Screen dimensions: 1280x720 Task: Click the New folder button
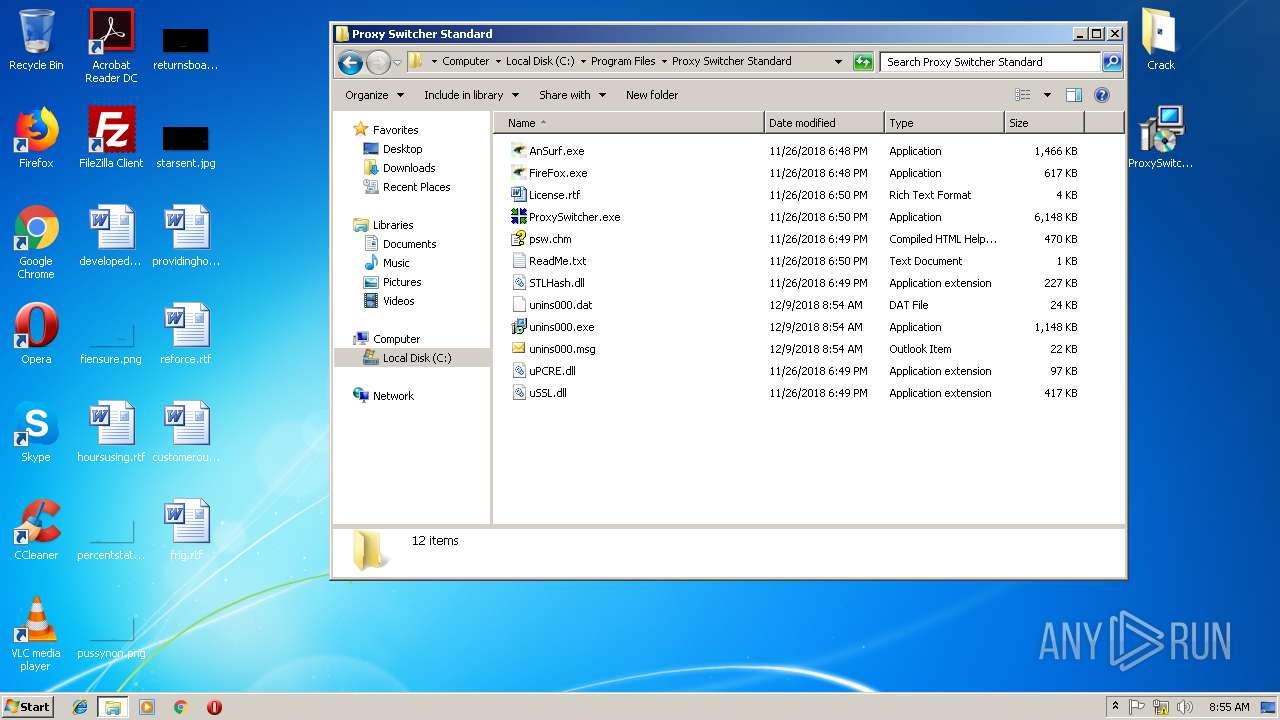tap(652, 95)
